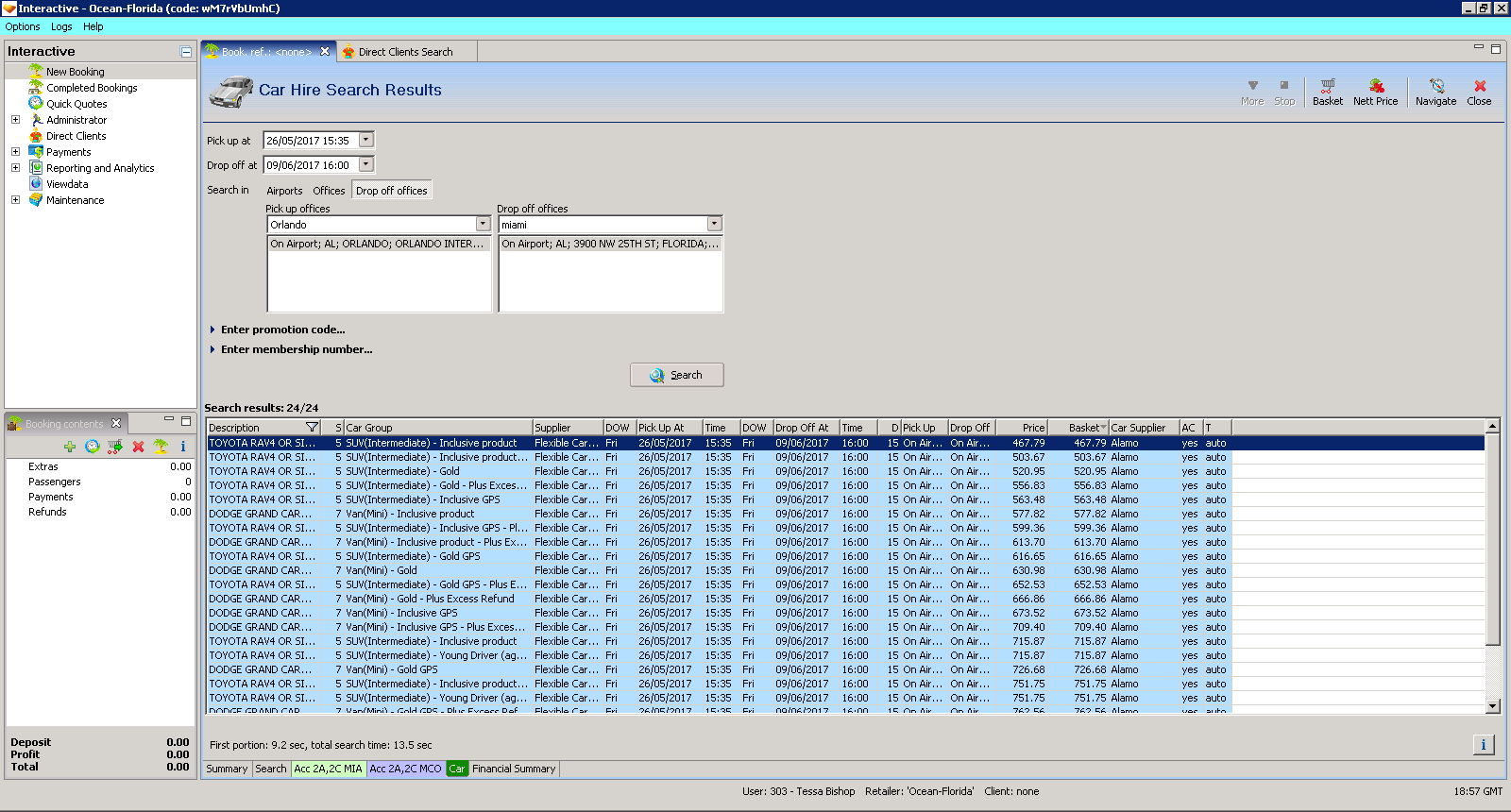
Task: Click the blue info icon in Booking contents toolbar
Action: click(x=182, y=447)
